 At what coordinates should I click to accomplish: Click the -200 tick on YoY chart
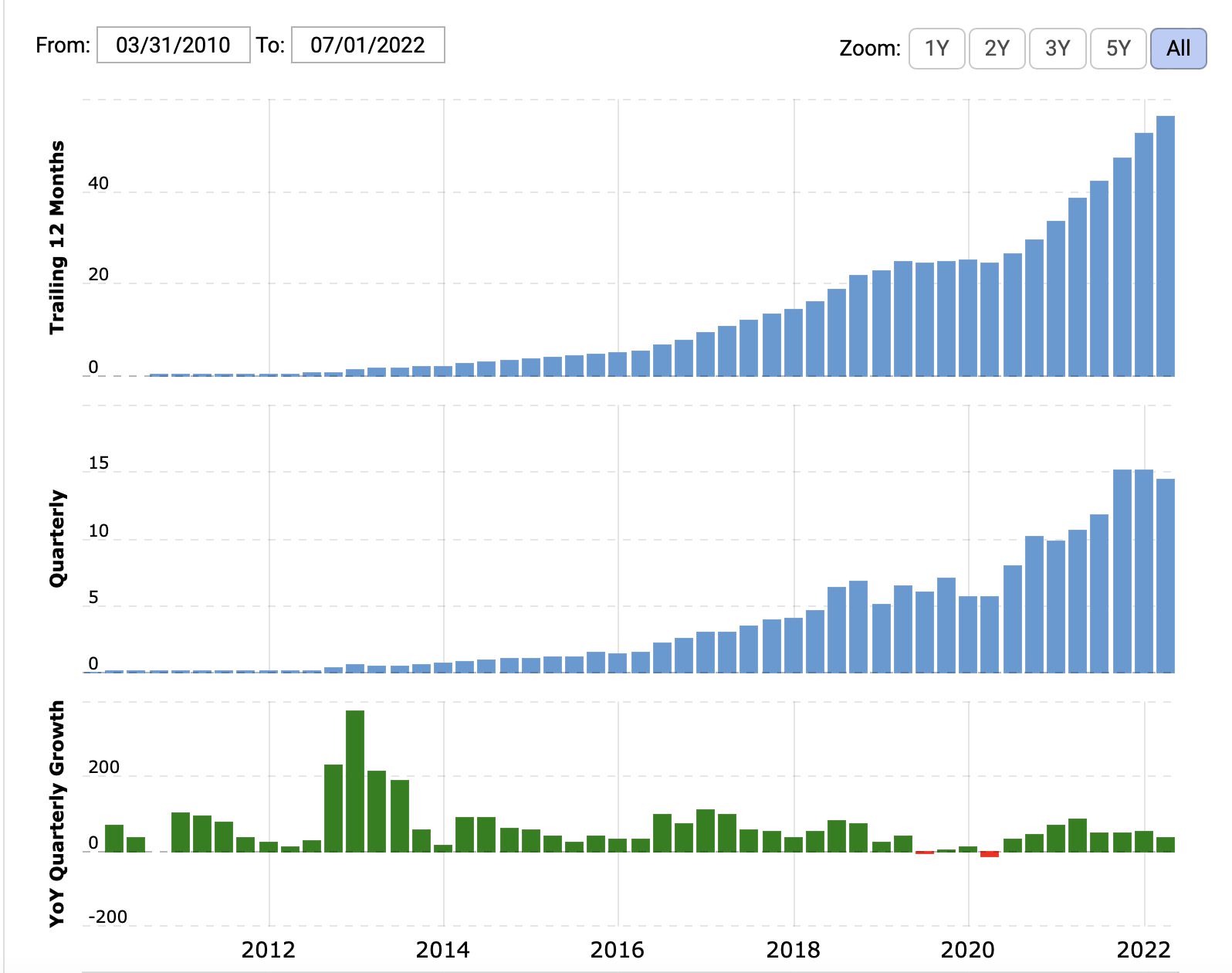point(107,917)
